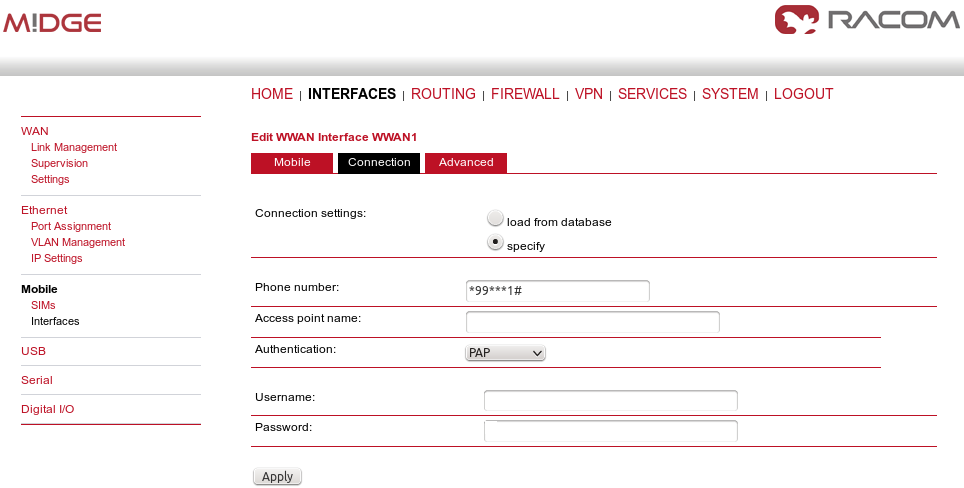Open Digital I/O sidebar section
The image size is (964, 488).
click(47, 409)
